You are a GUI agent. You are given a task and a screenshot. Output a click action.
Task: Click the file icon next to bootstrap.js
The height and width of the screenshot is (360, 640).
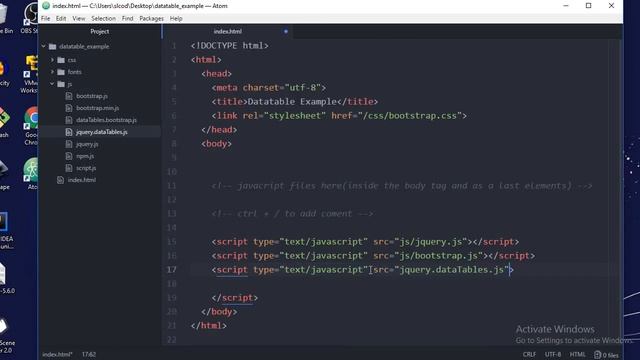point(69,96)
